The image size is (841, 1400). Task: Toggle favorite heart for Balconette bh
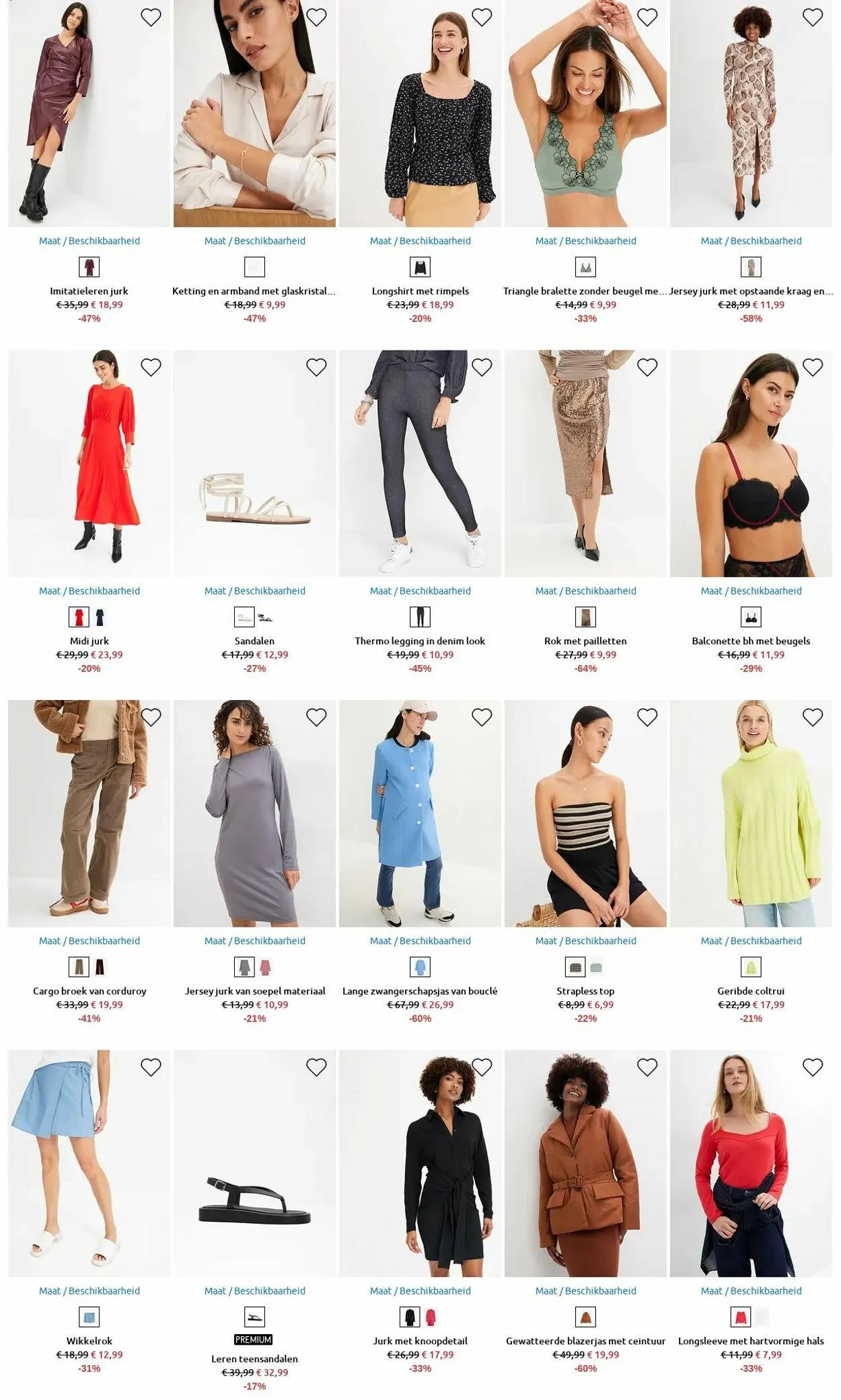pyautogui.click(x=813, y=367)
